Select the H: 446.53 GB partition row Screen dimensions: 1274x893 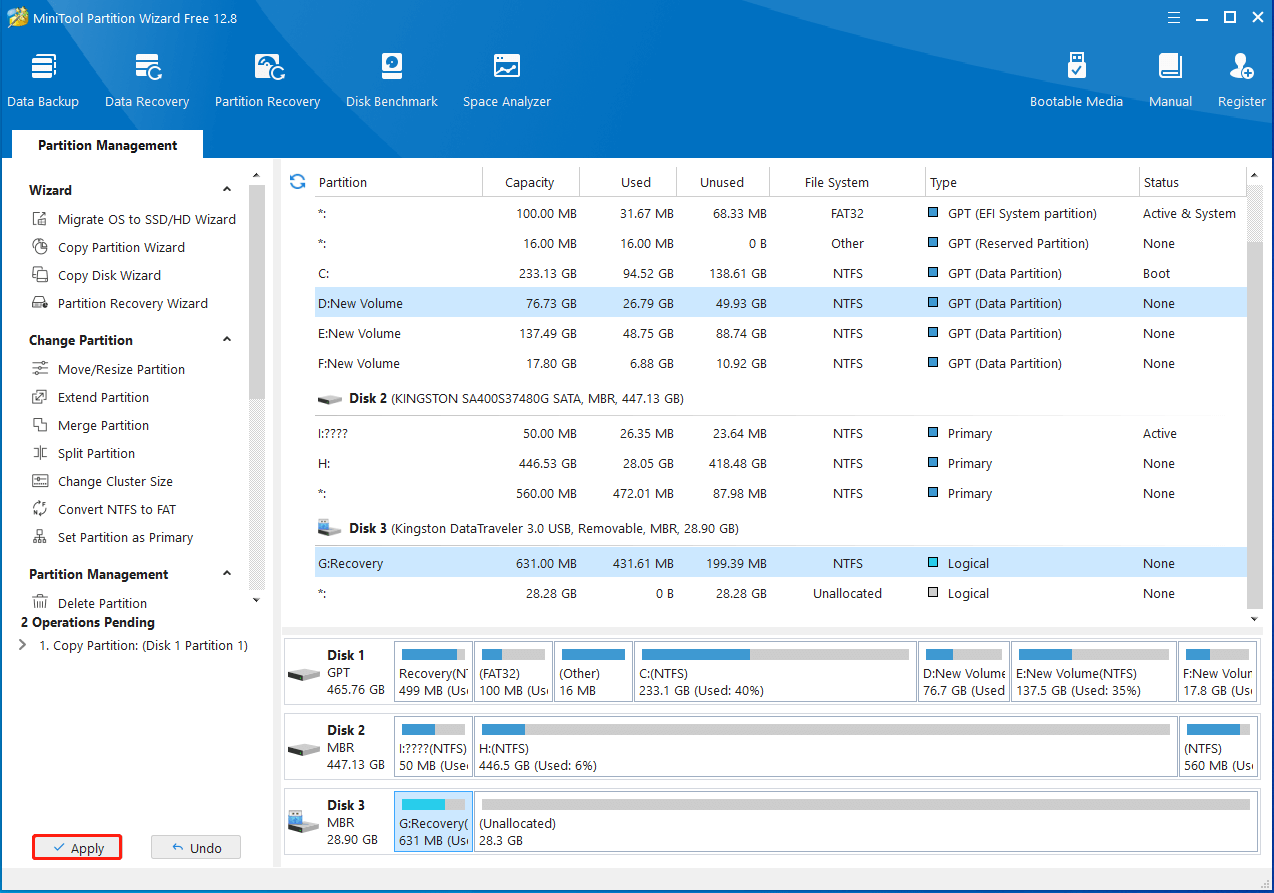click(x=780, y=463)
